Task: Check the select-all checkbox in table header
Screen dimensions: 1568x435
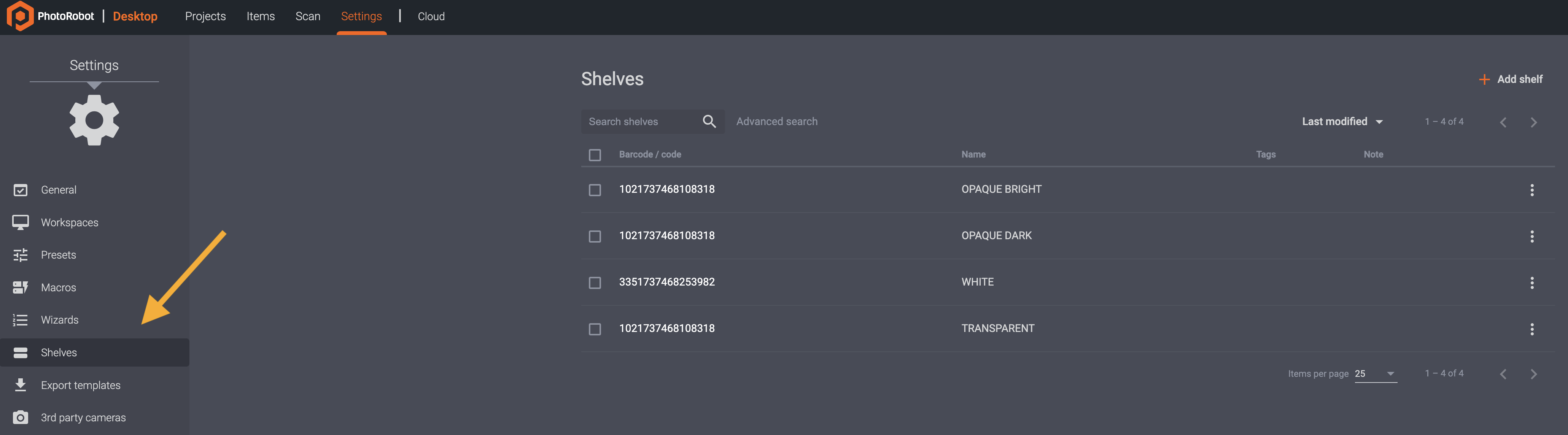Action: (x=595, y=155)
